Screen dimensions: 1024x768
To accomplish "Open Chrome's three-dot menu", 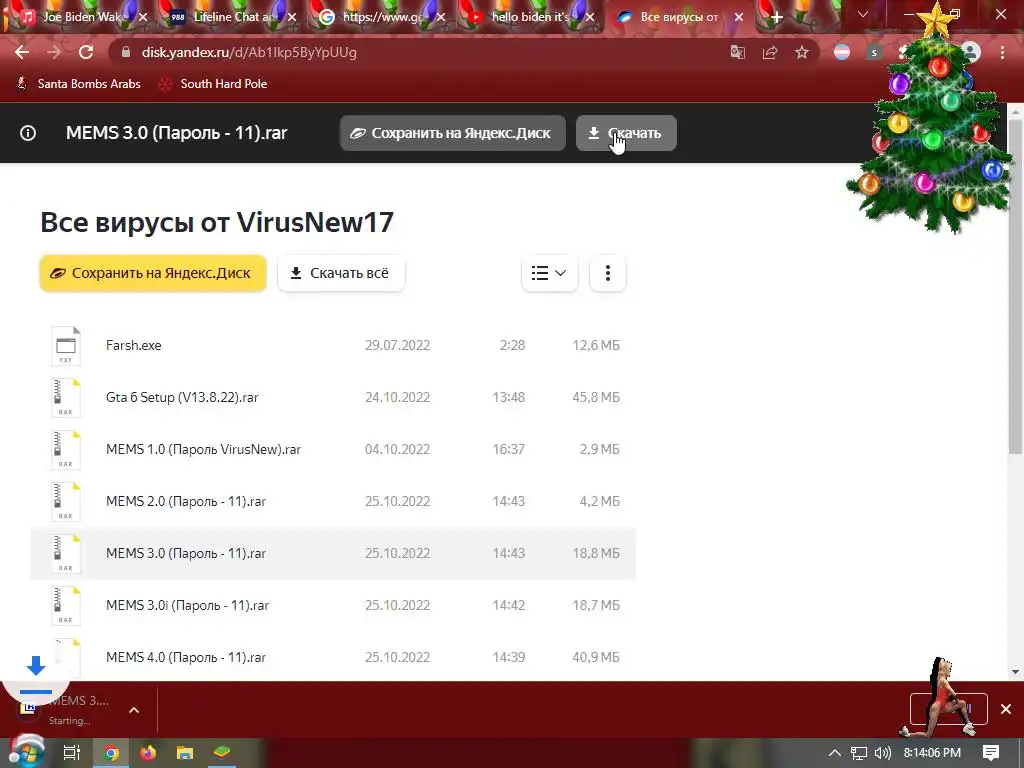I will coord(1002,52).
